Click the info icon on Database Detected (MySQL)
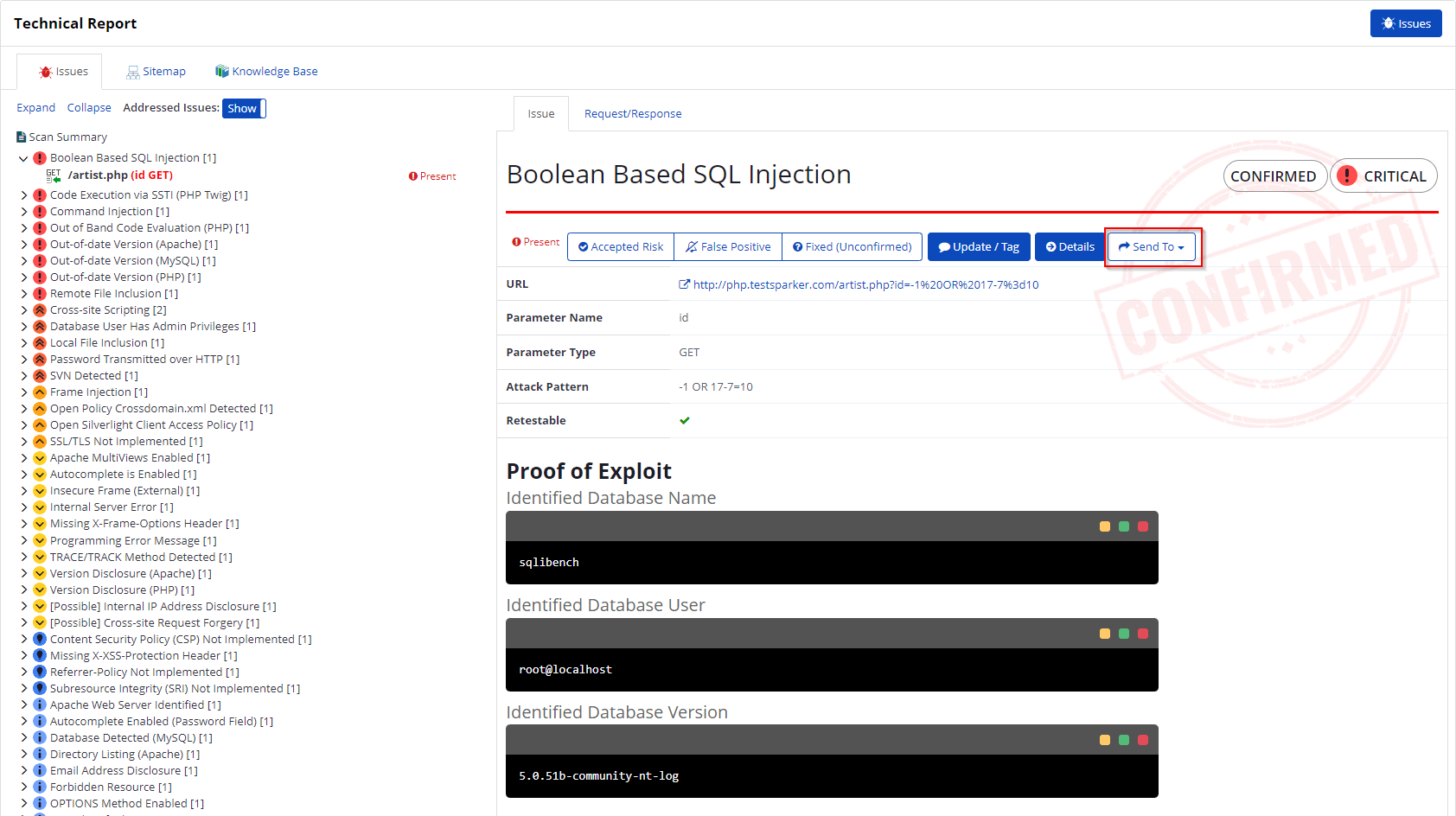The image size is (1456, 816). point(39,737)
